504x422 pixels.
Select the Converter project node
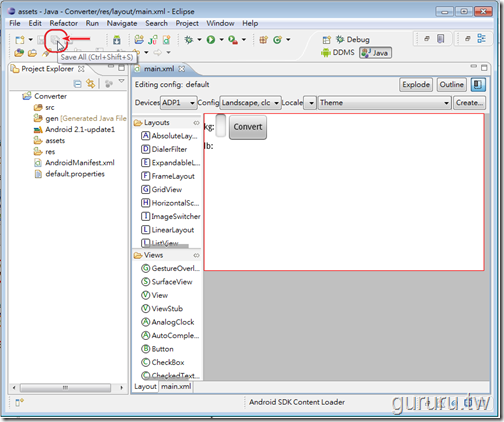pyautogui.click(x=50, y=96)
